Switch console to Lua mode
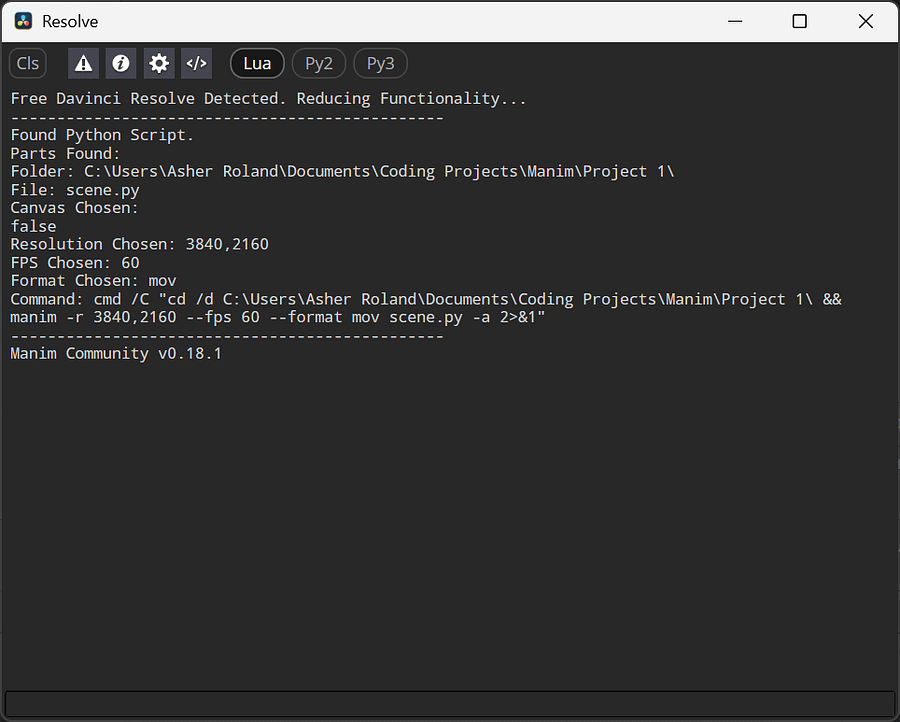The height and width of the screenshot is (722, 900). 257,63
